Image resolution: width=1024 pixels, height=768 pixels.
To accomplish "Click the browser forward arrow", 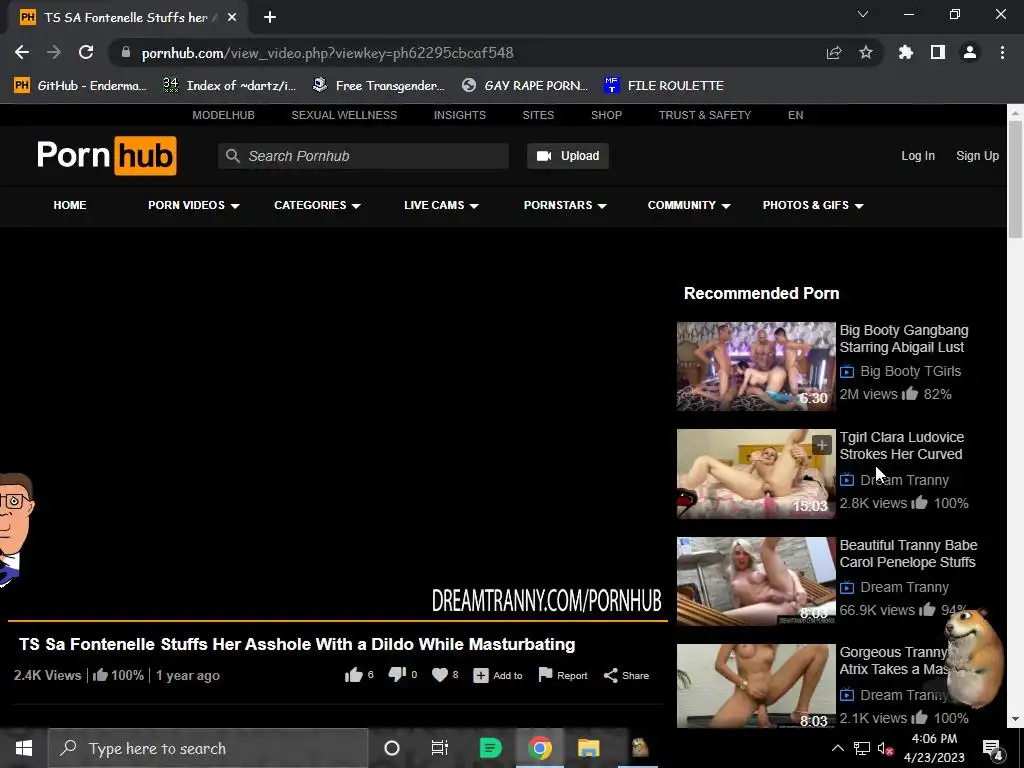I will pos(54,52).
